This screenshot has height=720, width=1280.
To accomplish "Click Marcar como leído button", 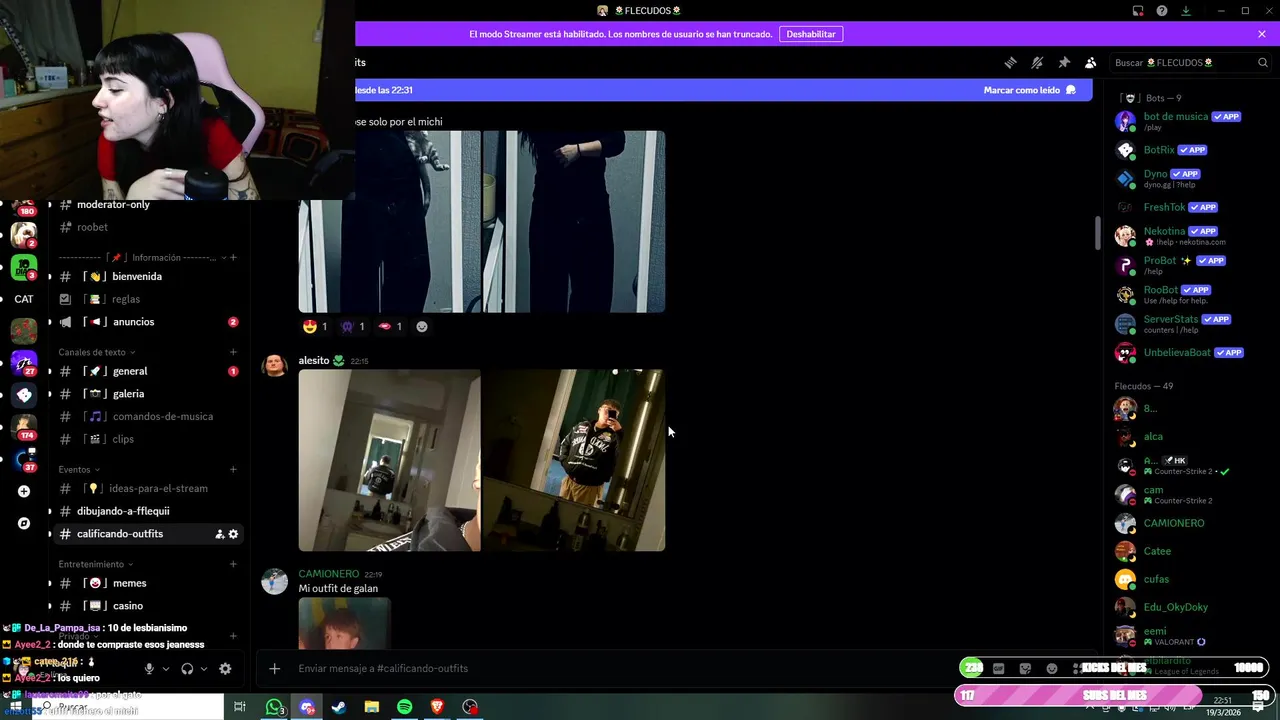I will [1029, 90].
